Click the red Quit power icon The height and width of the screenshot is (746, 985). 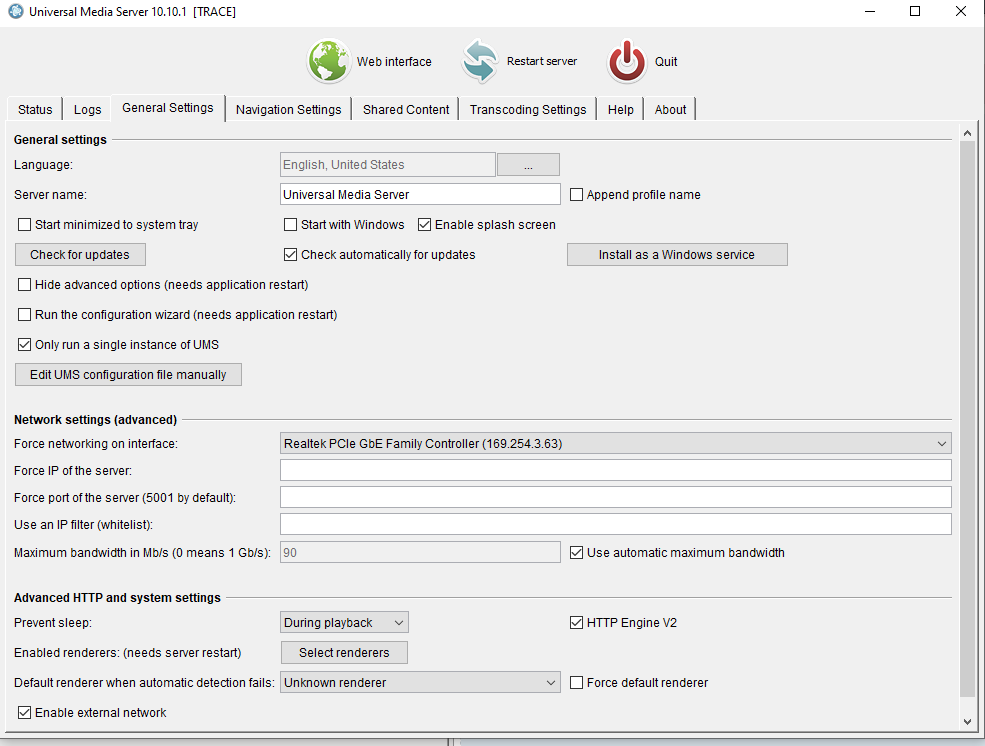[626, 61]
